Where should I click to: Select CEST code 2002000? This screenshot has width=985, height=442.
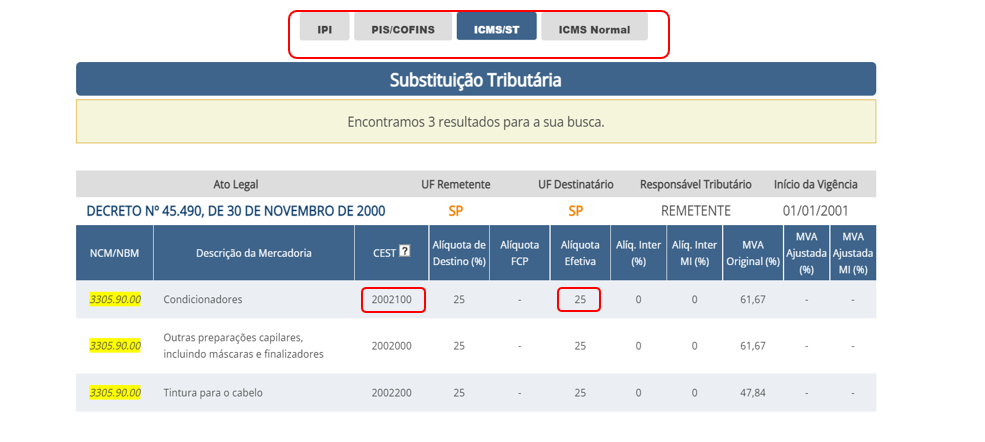[x=391, y=345]
